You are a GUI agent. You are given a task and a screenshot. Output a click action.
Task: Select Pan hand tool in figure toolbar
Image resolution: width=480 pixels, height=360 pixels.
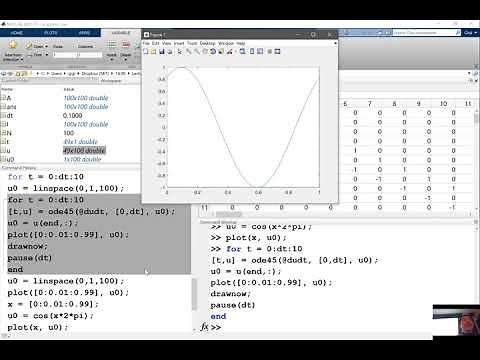205,51
